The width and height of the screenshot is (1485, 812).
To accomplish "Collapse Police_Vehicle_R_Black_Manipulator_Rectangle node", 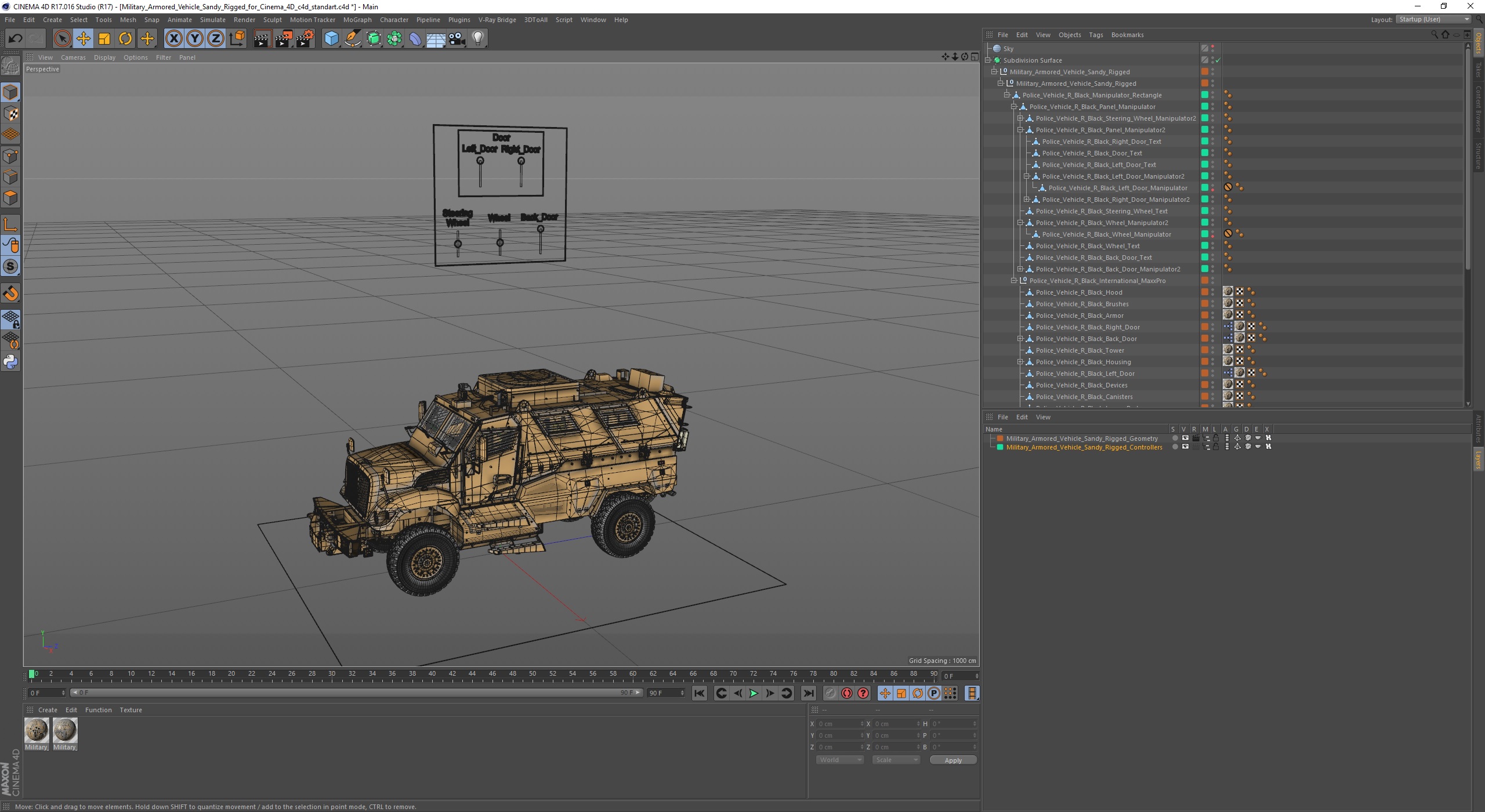I will pos(1008,95).
